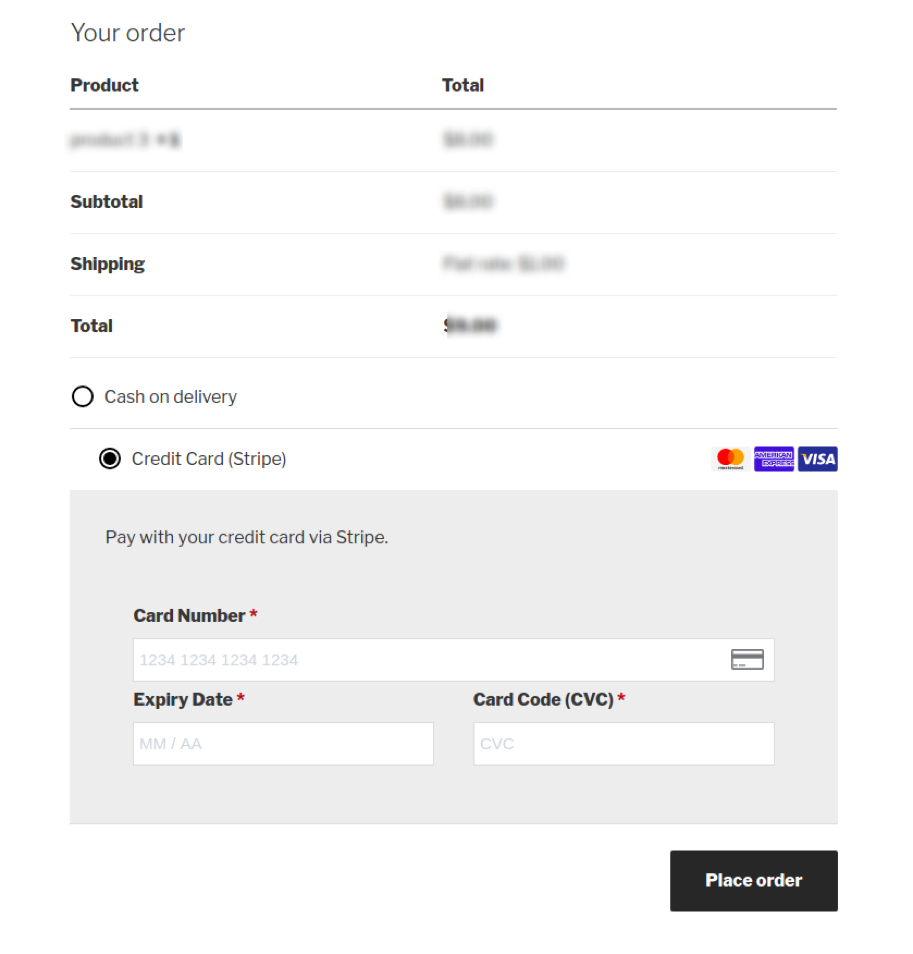The height and width of the screenshot is (954, 913).
Task: Select the Credit Card (Stripe) radio button
Action: tap(110, 459)
